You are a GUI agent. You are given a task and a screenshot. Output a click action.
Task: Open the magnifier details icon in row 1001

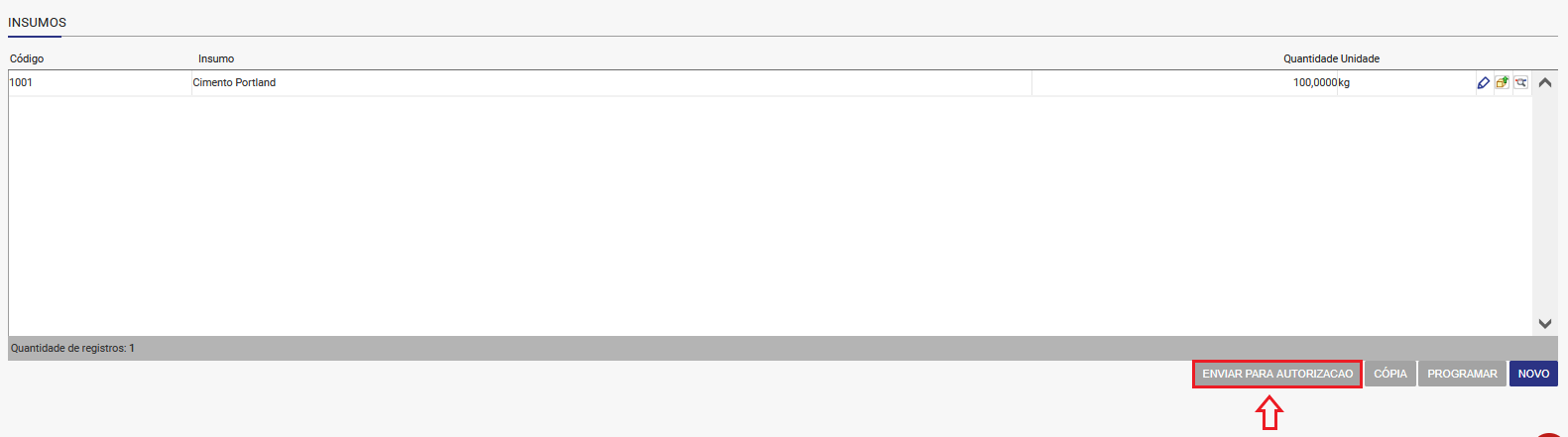click(1521, 83)
